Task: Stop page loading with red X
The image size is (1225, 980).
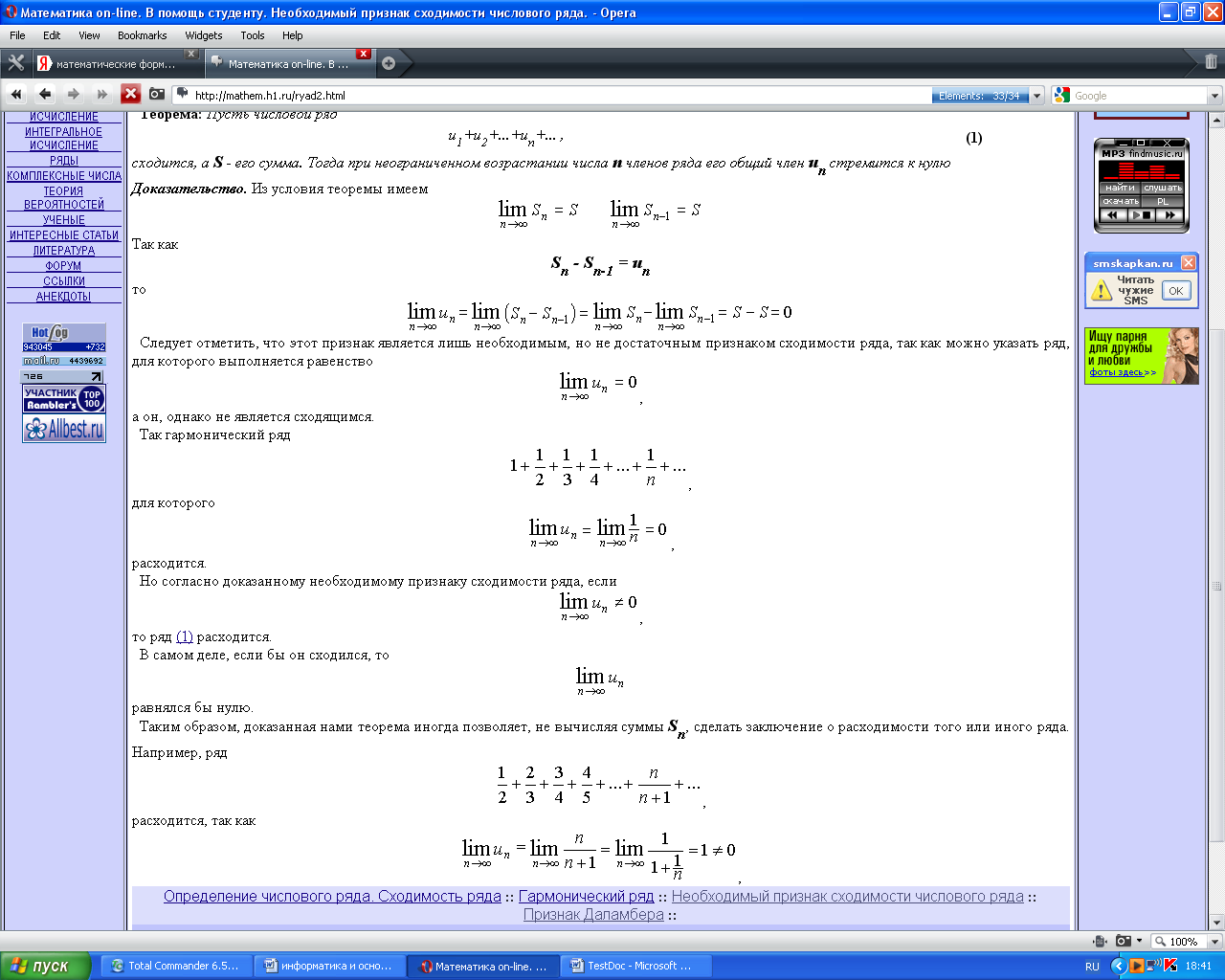Action: [130, 94]
